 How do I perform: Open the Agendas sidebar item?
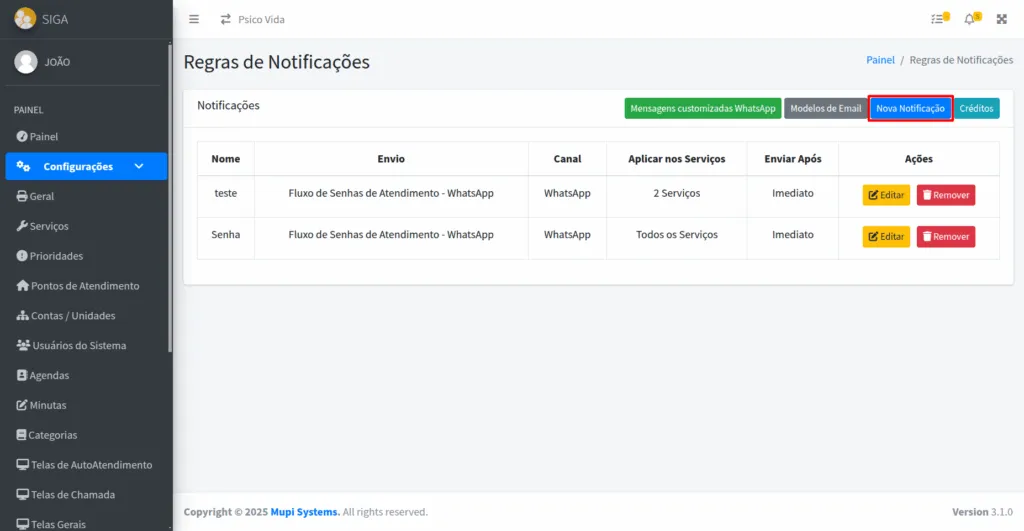49,376
